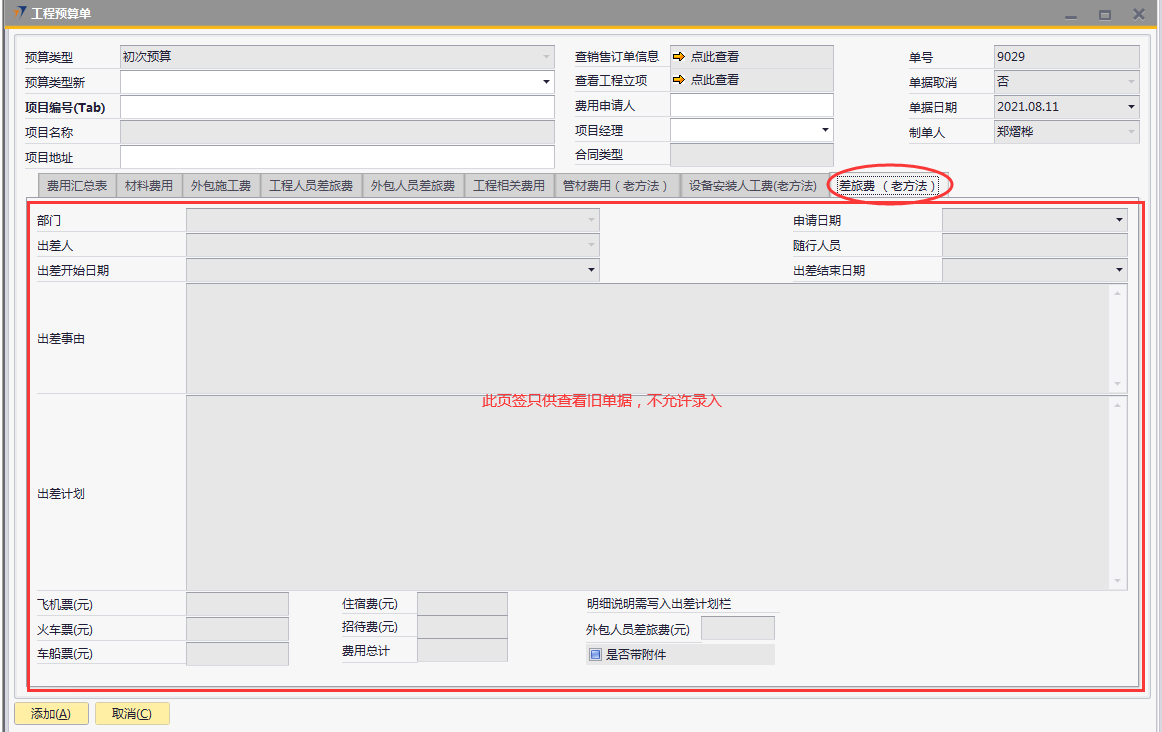Select the 工程人员差旅费 tab
This screenshot has height=732, width=1162.
pyautogui.click(x=311, y=186)
